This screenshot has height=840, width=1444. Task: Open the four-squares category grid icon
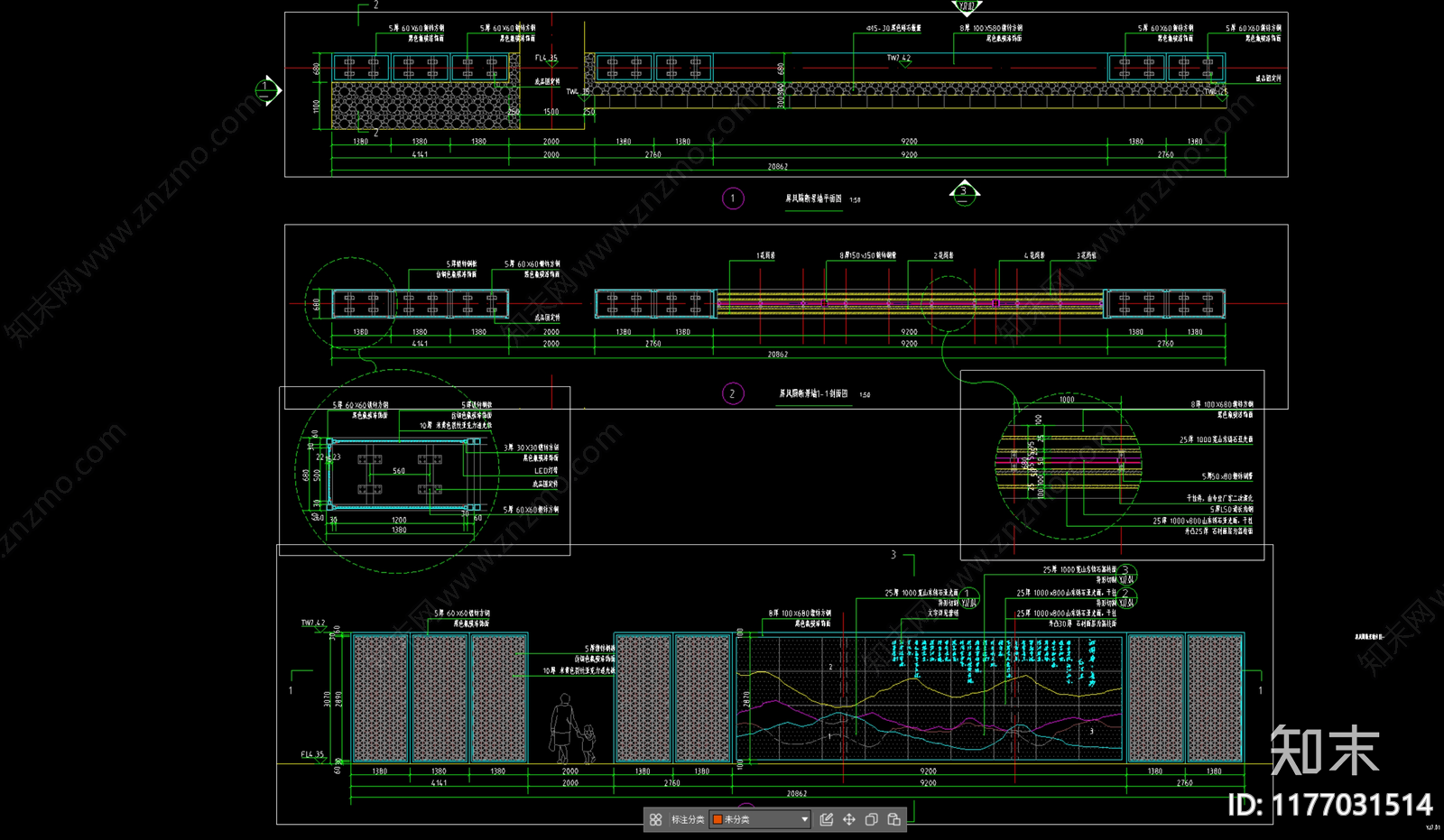656,819
